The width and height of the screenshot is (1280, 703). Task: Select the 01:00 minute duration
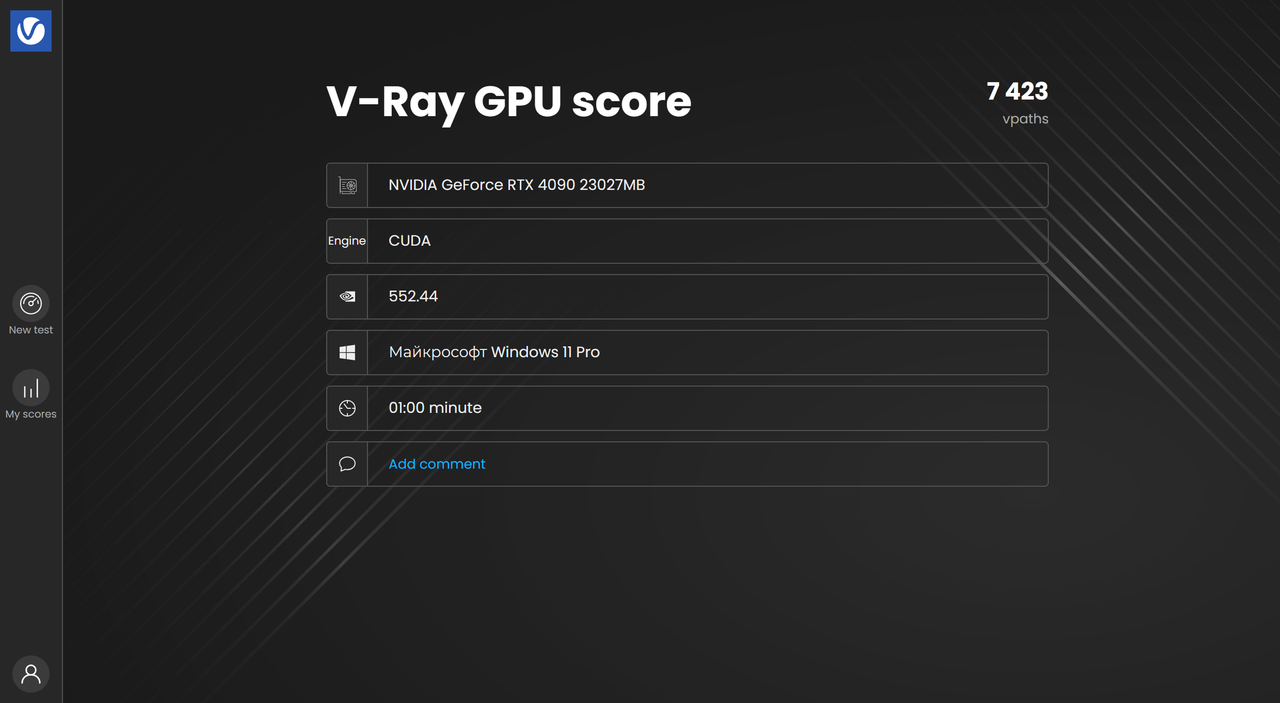pos(435,408)
